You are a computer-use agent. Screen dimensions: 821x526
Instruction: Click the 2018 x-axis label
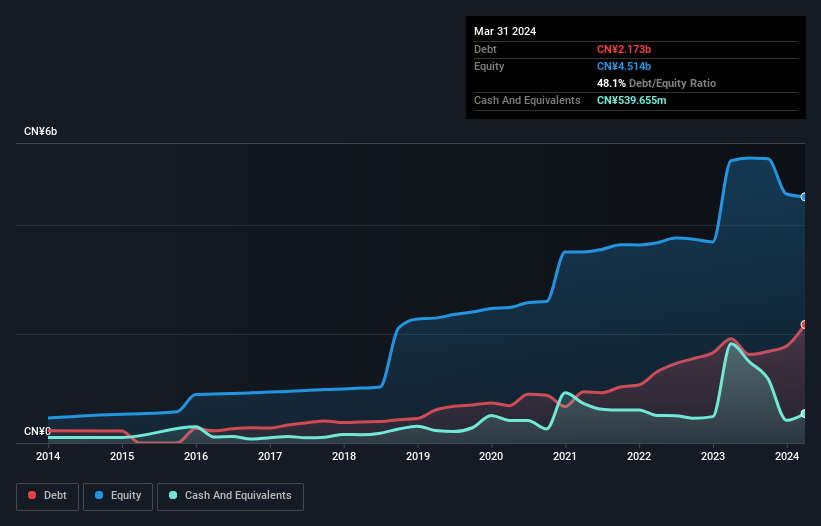(x=344, y=456)
